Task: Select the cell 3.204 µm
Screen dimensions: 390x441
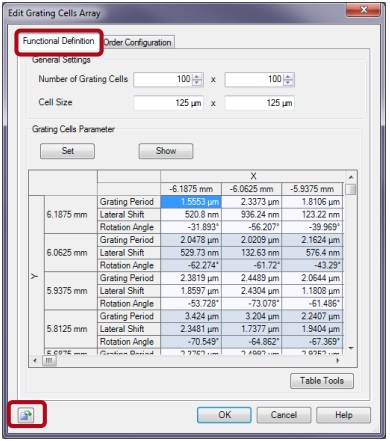Action: pos(252,316)
